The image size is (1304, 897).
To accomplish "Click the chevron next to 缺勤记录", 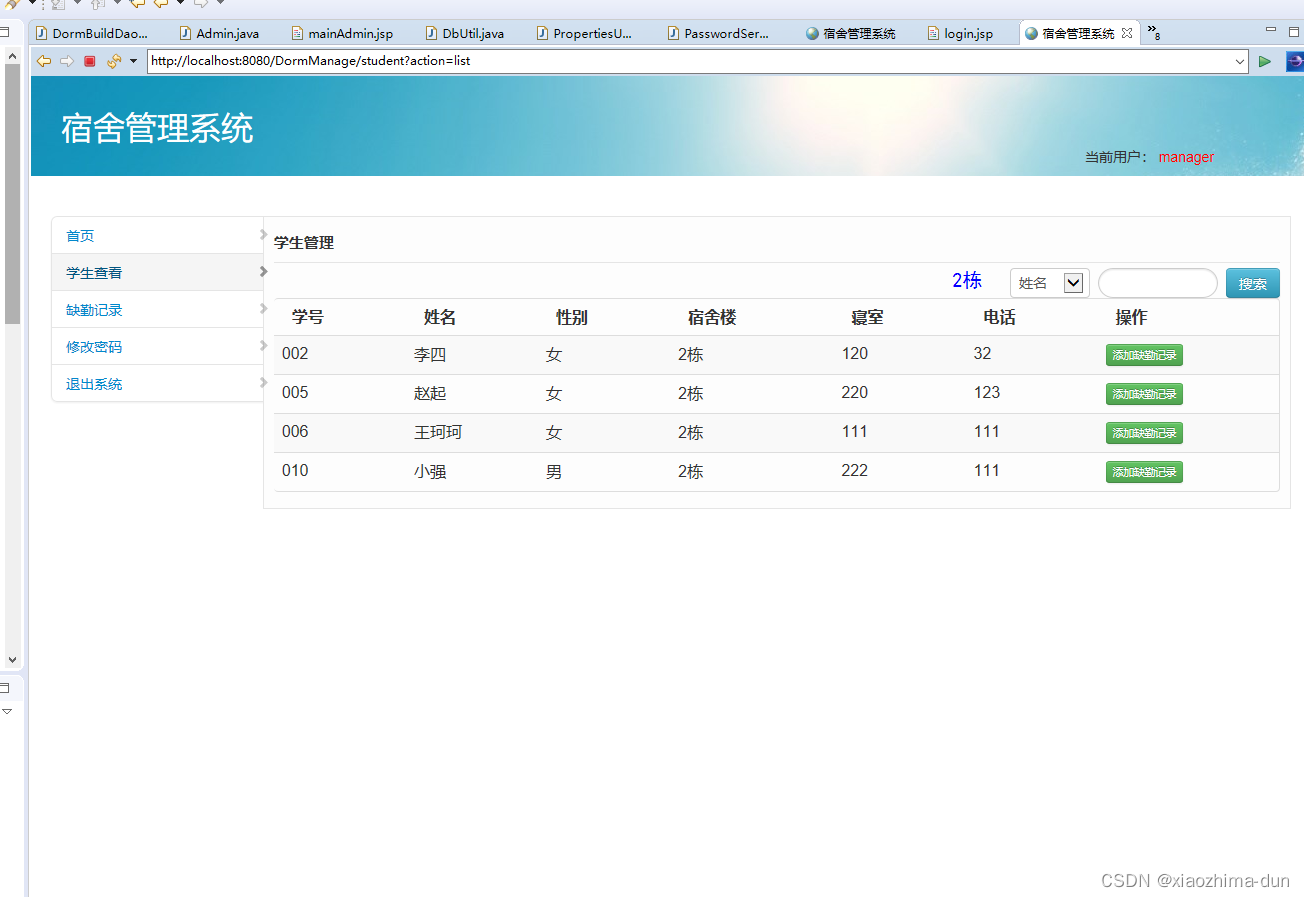I will pos(263,308).
